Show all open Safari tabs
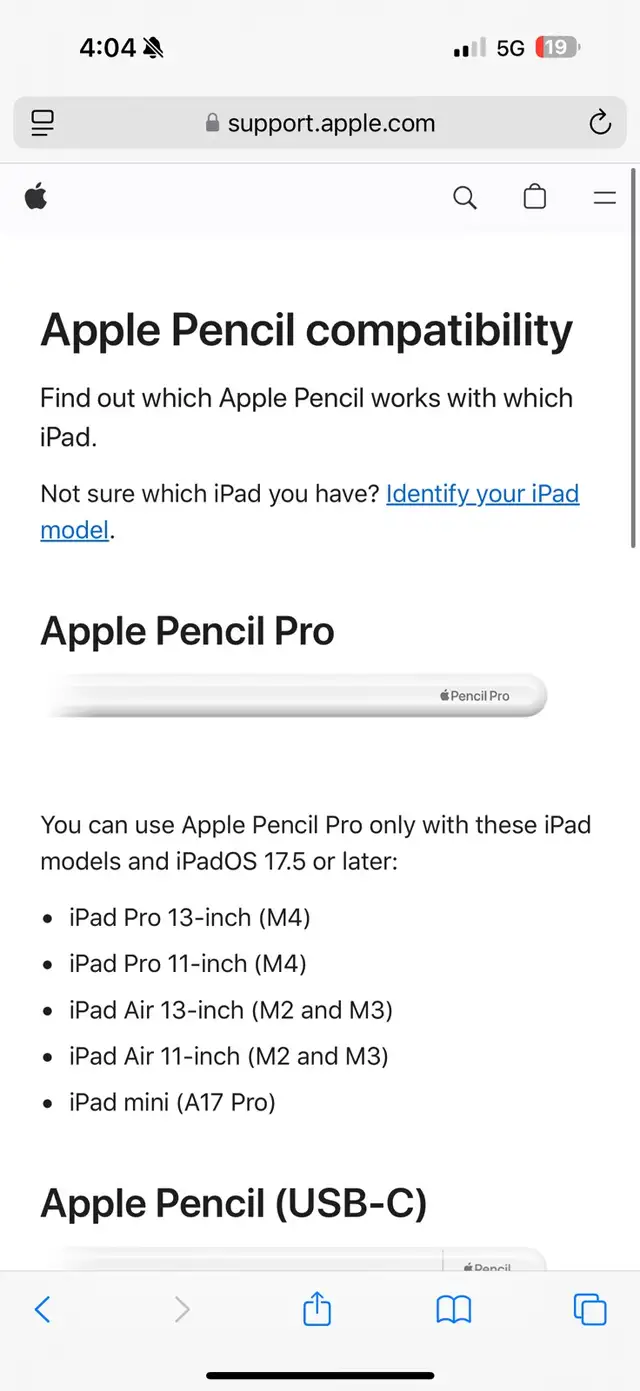The width and height of the screenshot is (640, 1391). pyautogui.click(x=590, y=1309)
